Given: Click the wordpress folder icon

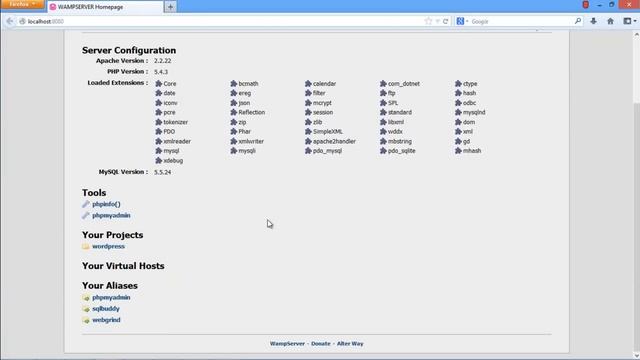Looking at the screenshot, I should (x=86, y=247).
